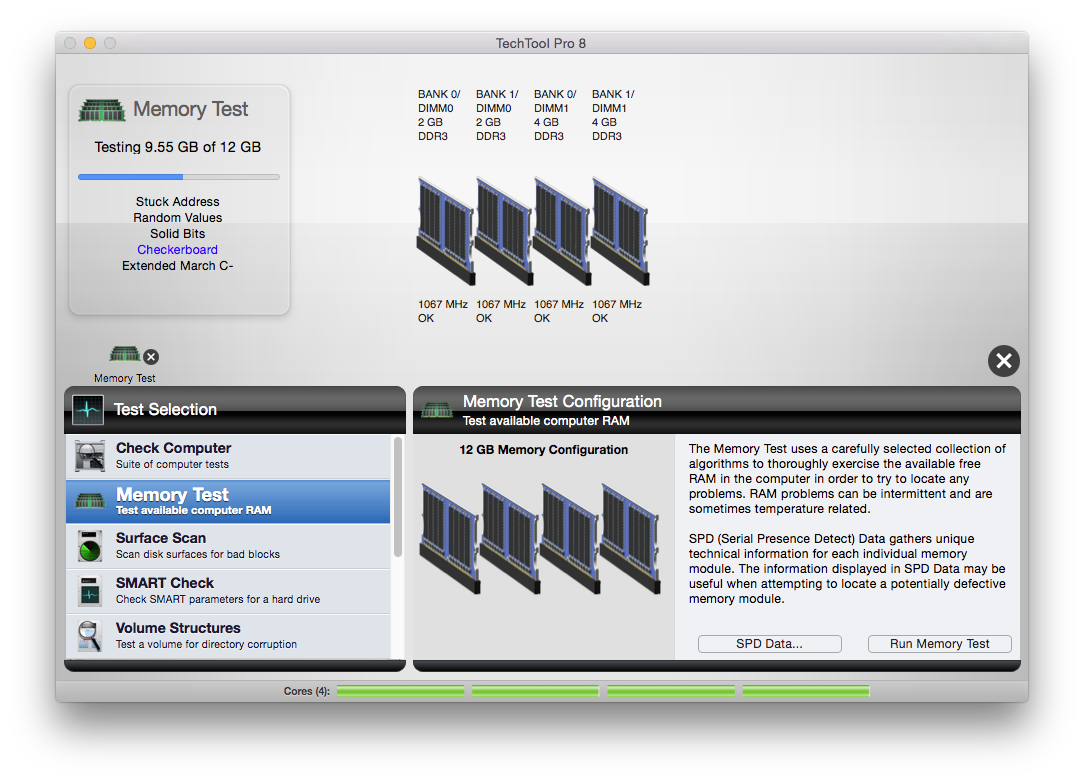This screenshot has width=1084, height=782.
Task: Select the Check Computer suite icon
Action: [89, 455]
